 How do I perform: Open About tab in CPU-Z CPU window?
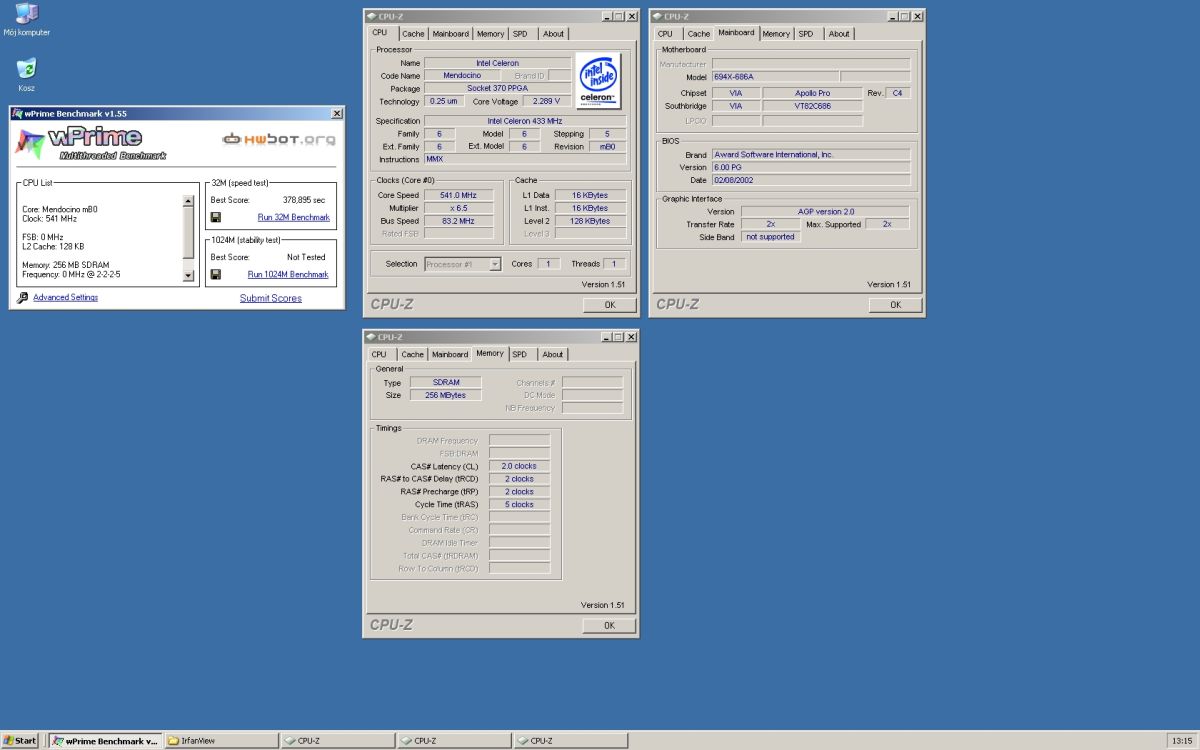tap(553, 34)
